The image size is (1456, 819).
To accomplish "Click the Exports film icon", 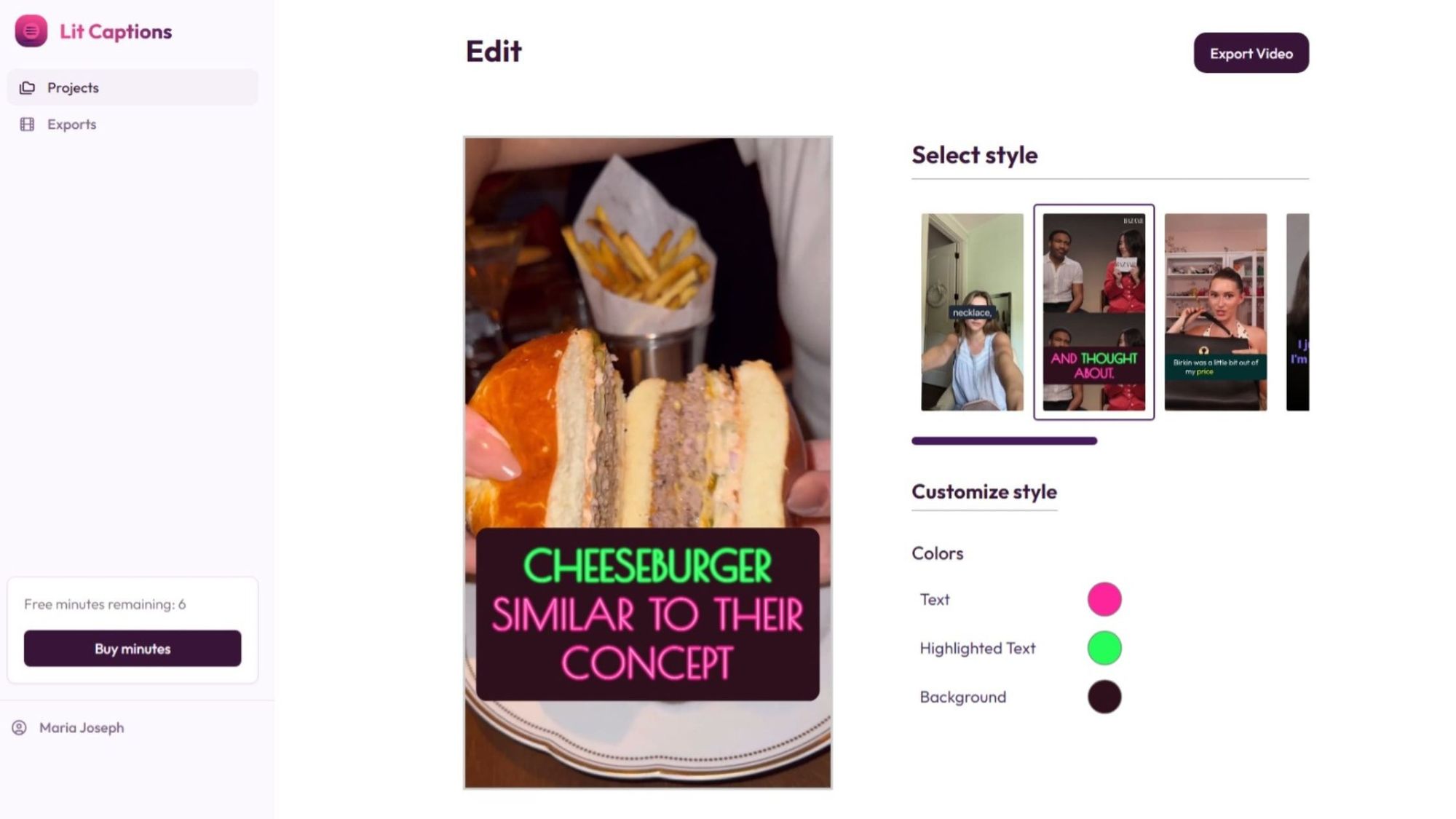I will [x=27, y=124].
